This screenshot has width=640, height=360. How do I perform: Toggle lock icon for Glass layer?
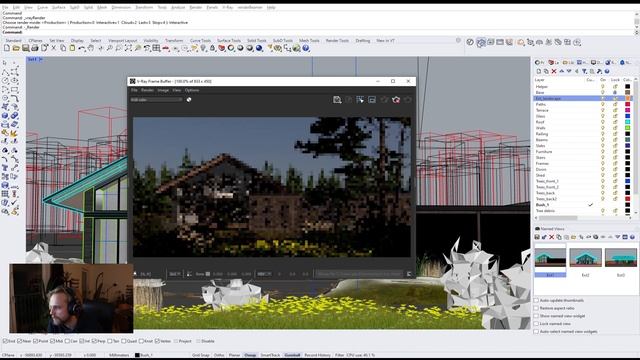615,116
